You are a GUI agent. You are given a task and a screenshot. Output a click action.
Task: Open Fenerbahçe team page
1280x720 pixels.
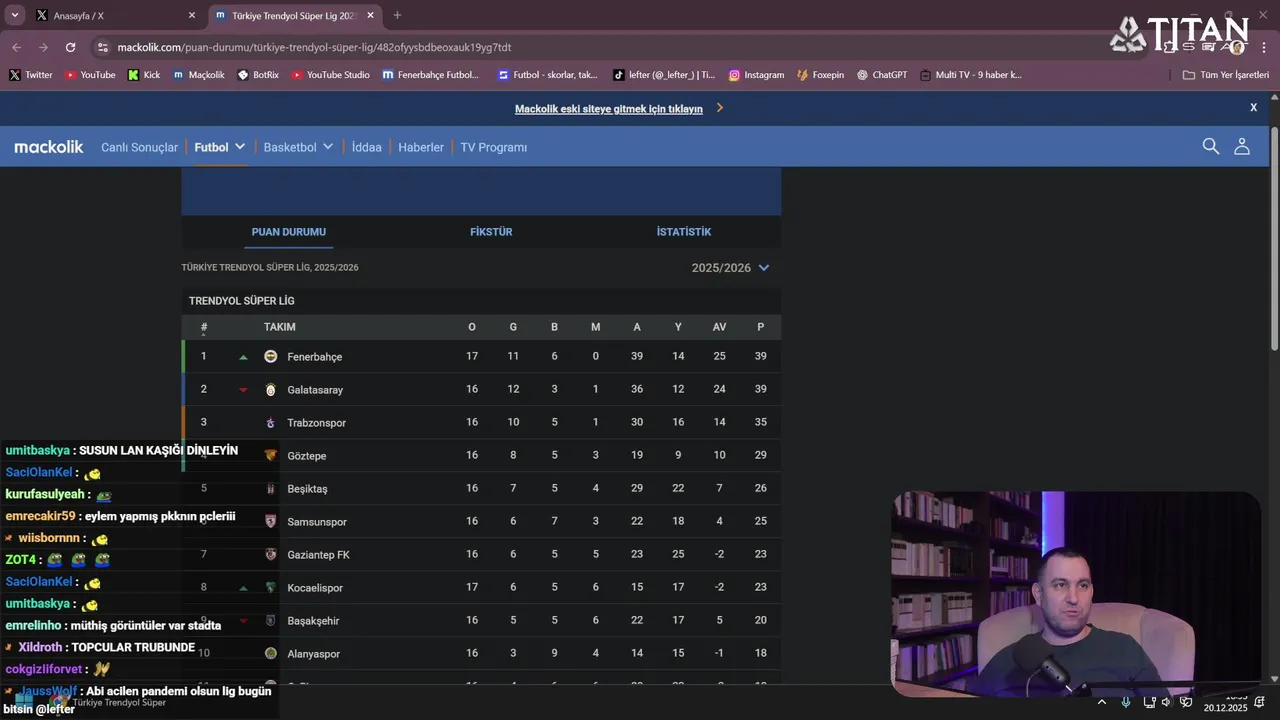314,357
